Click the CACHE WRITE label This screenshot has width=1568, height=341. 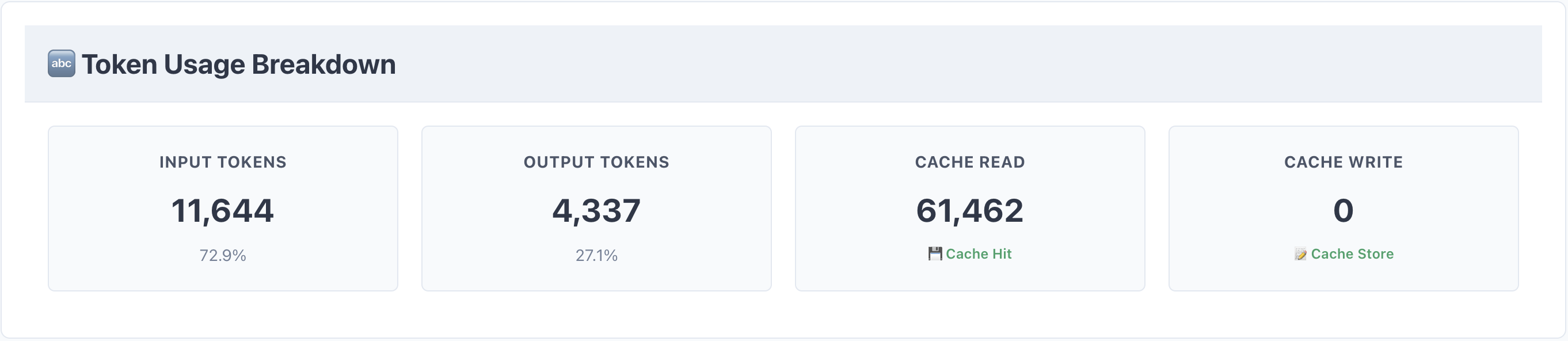click(1344, 162)
